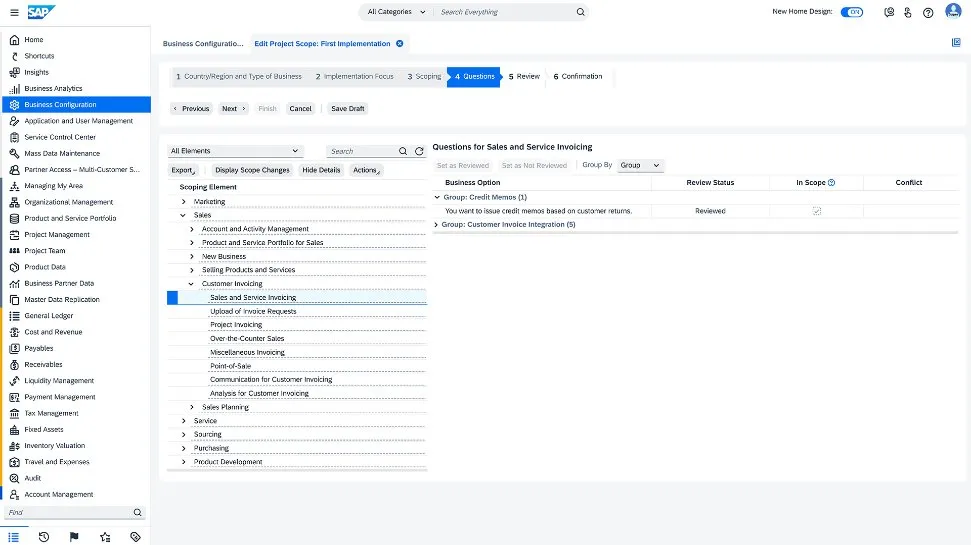Refresh the scoping element list
This screenshot has height=545, width=971.
point(419,151)
